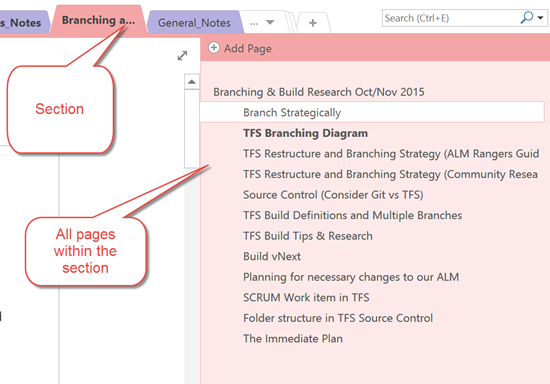
Task: Click the full page view expand icon
Action: pyautogui.click(x=182, y=55)
